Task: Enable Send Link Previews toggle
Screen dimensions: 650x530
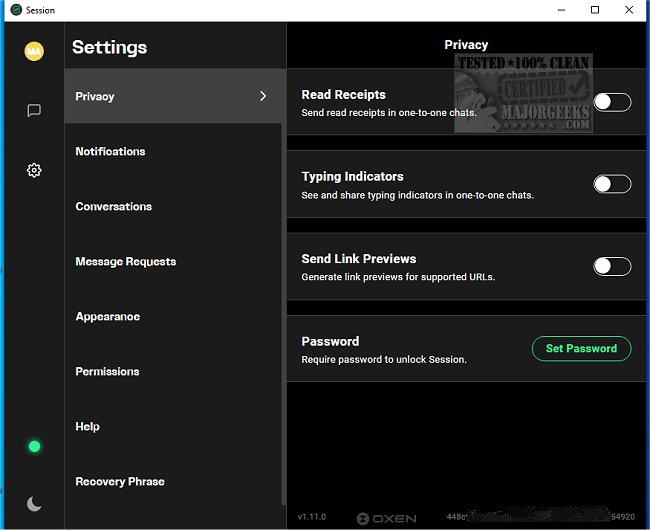Action: pyautogui.click(x=612, y=266)
